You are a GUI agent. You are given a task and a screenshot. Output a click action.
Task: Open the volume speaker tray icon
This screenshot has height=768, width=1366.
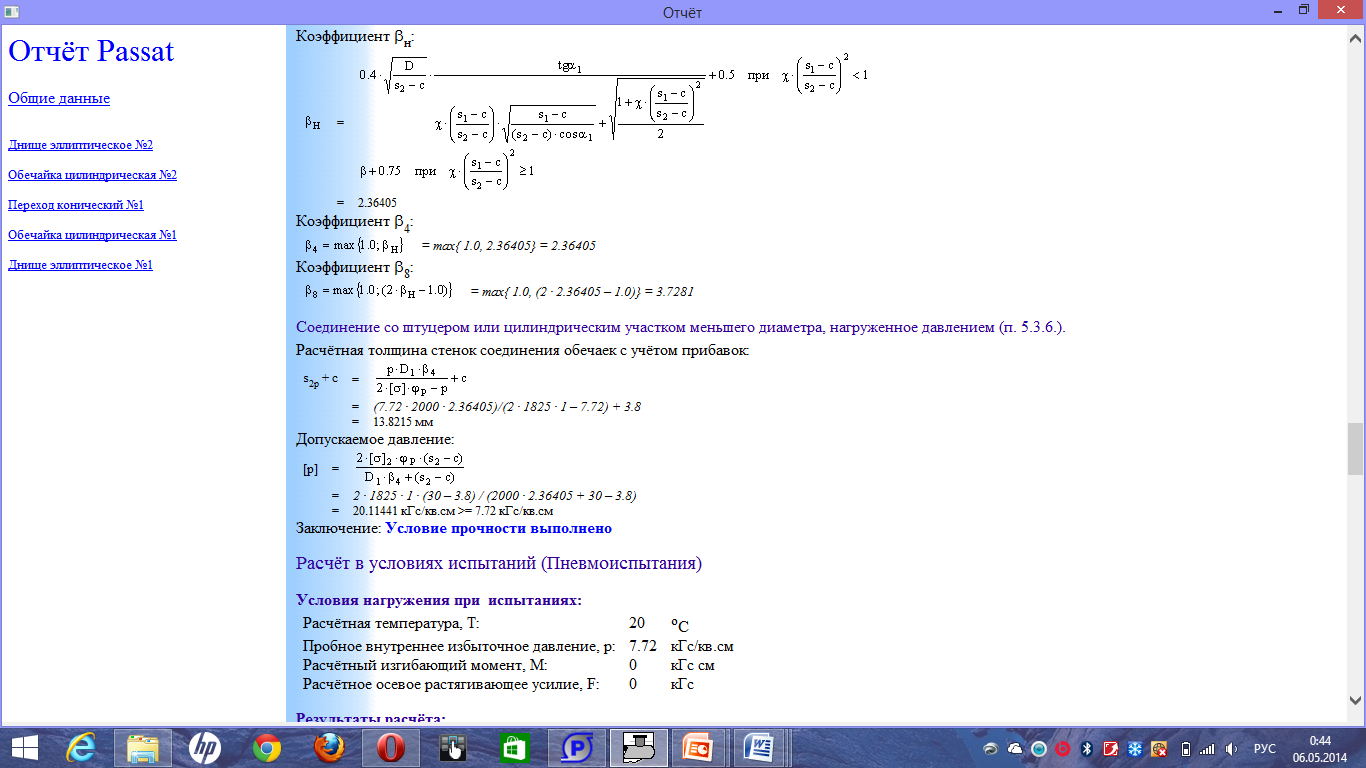click(x=1231, y=748)
